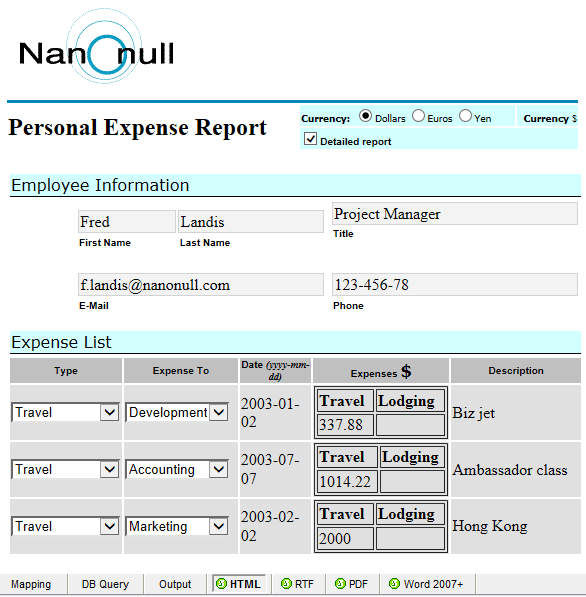The image size is (586, 597).
Task: Select the Dollars currency radio button
Action: pos(365,116)
